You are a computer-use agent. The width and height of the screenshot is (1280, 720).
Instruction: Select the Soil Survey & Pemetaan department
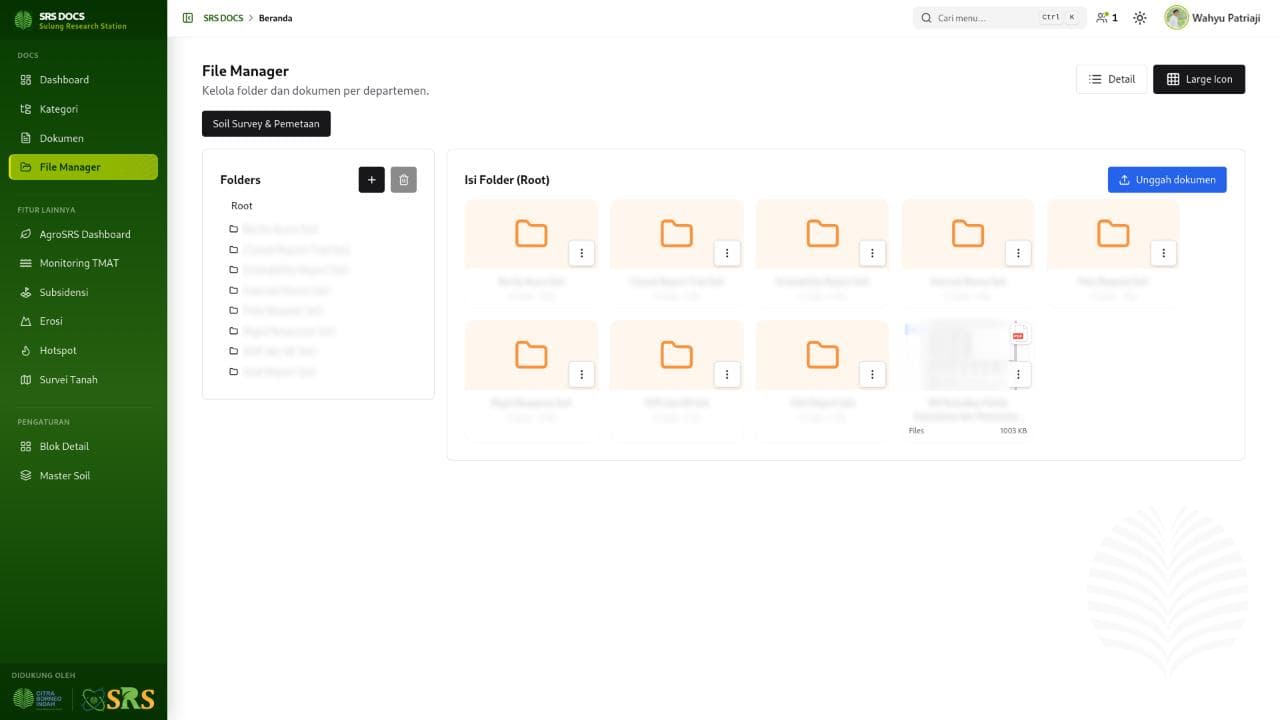click(266, 124)
